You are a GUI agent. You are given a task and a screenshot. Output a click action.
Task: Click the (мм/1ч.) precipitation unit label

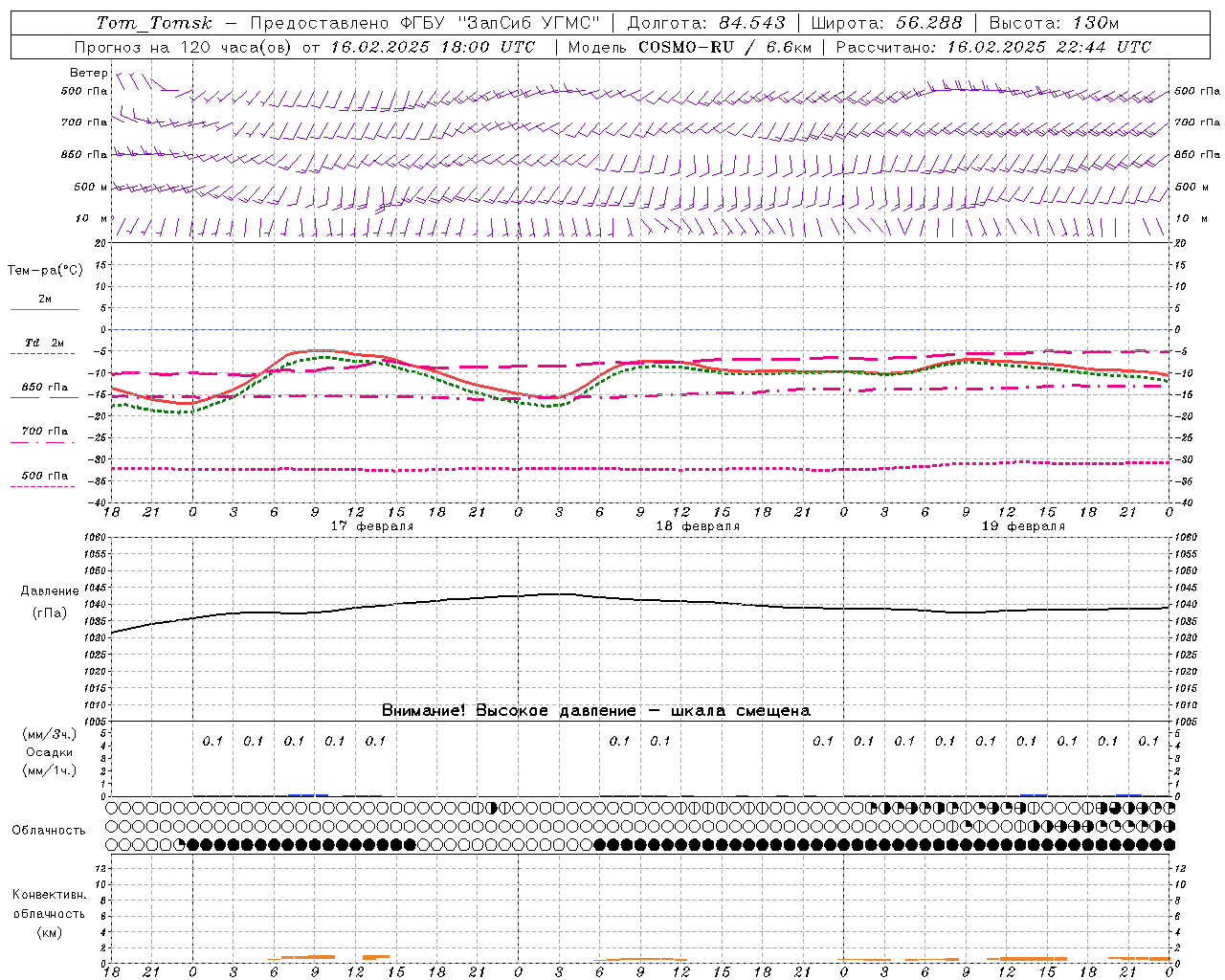(50, 770)
